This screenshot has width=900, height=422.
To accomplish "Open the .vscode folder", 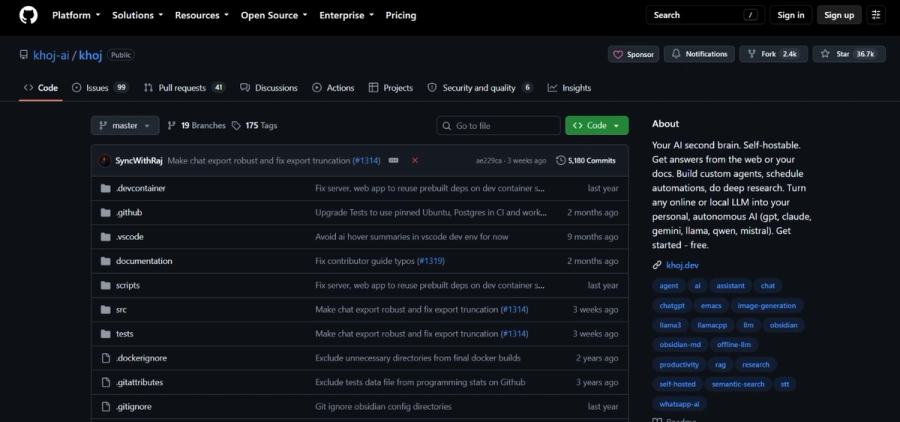I will tap(130, 237).
